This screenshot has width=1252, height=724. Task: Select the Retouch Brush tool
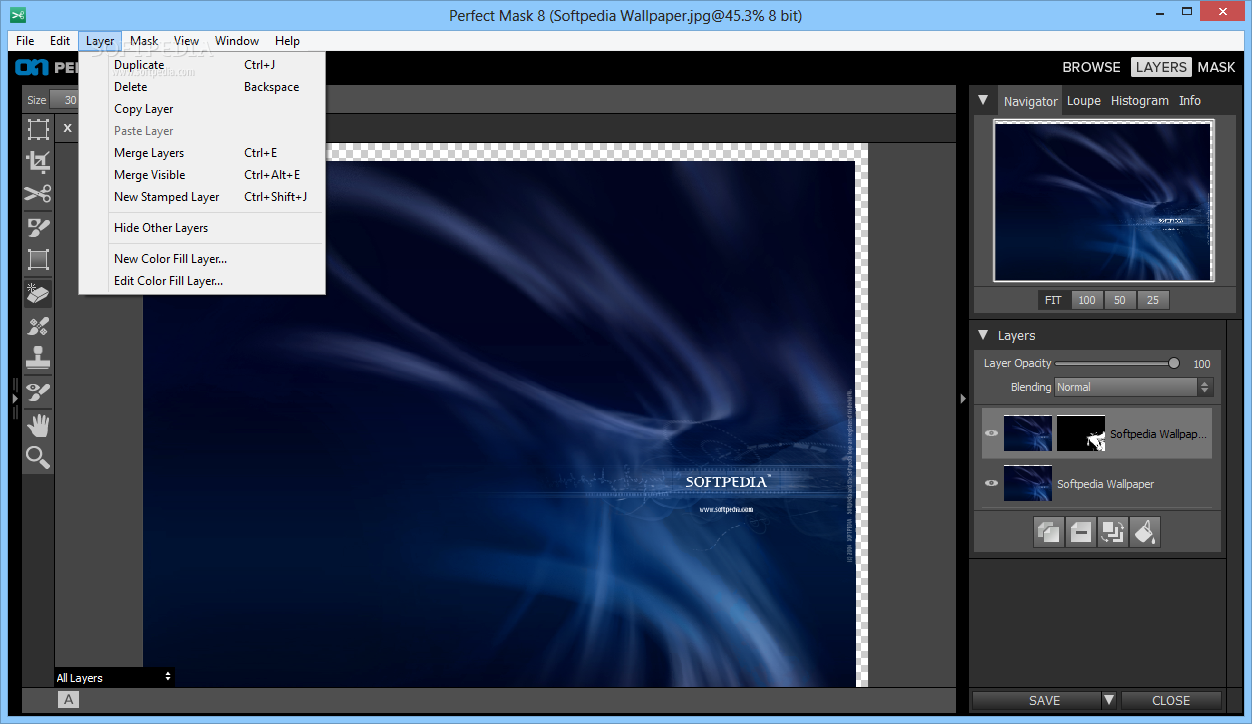pos(38,326)
